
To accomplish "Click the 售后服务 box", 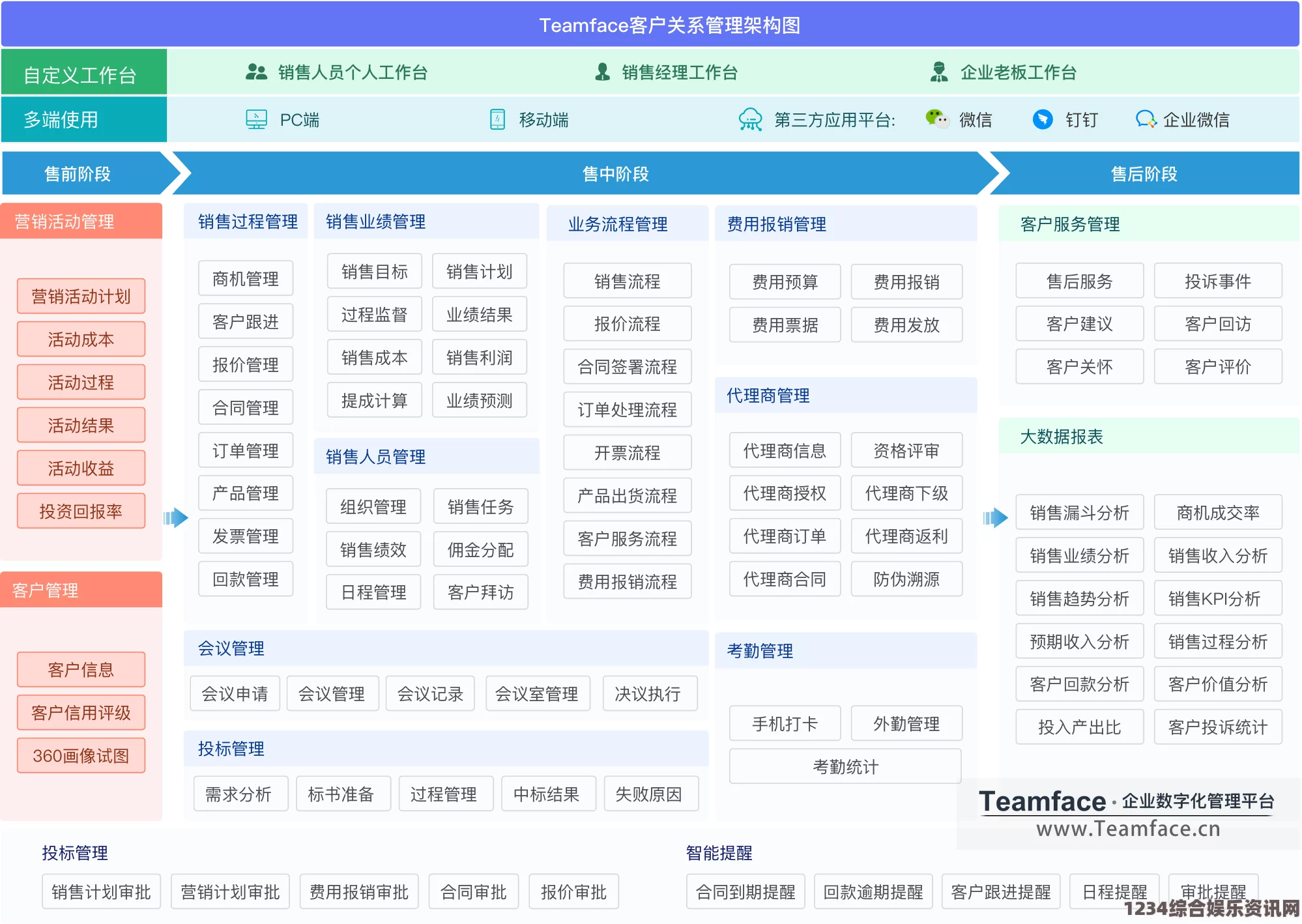I will tap(1080, 281).
